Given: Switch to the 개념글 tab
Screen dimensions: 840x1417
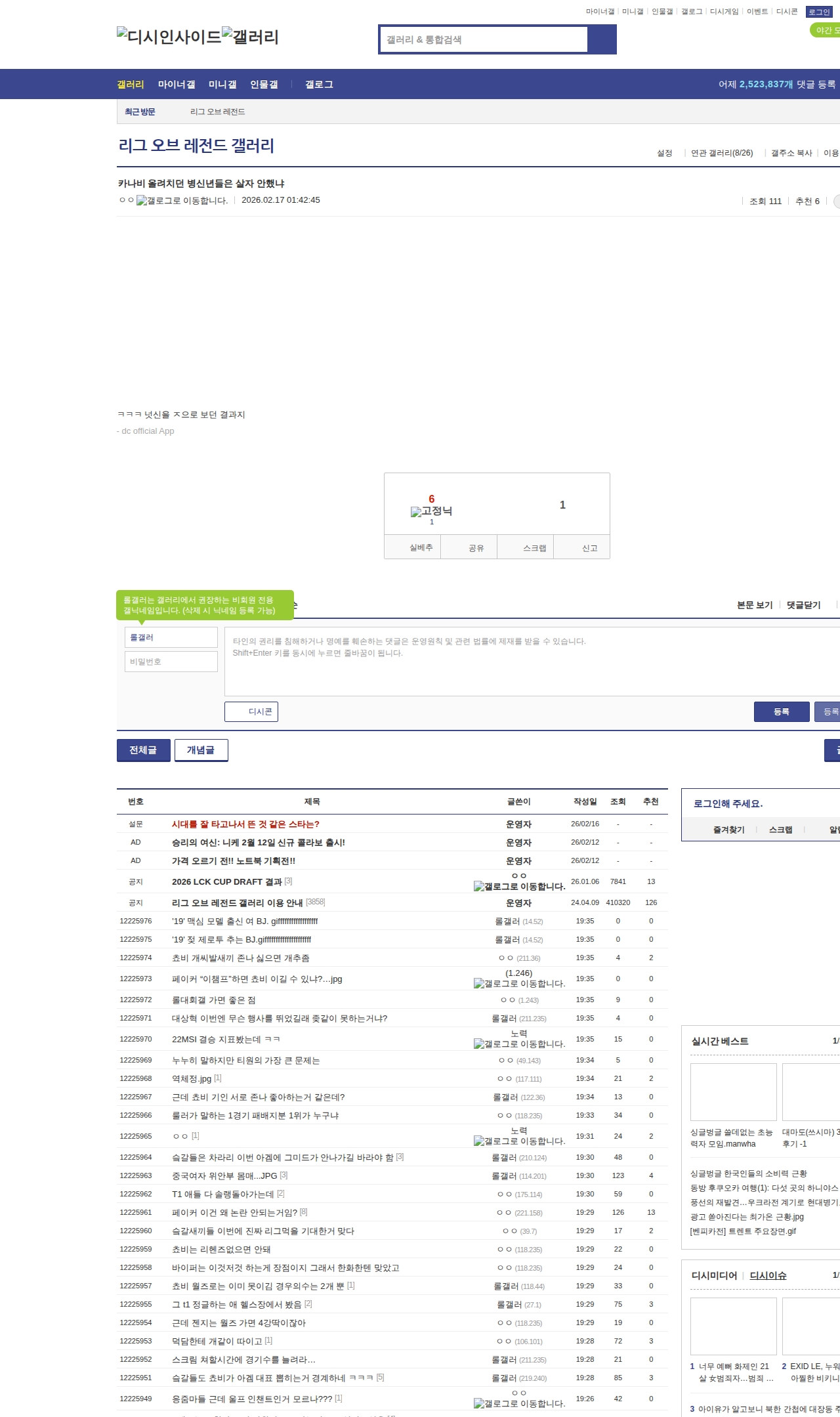Looking at the screenshot, I should click(x=201, y=750).
